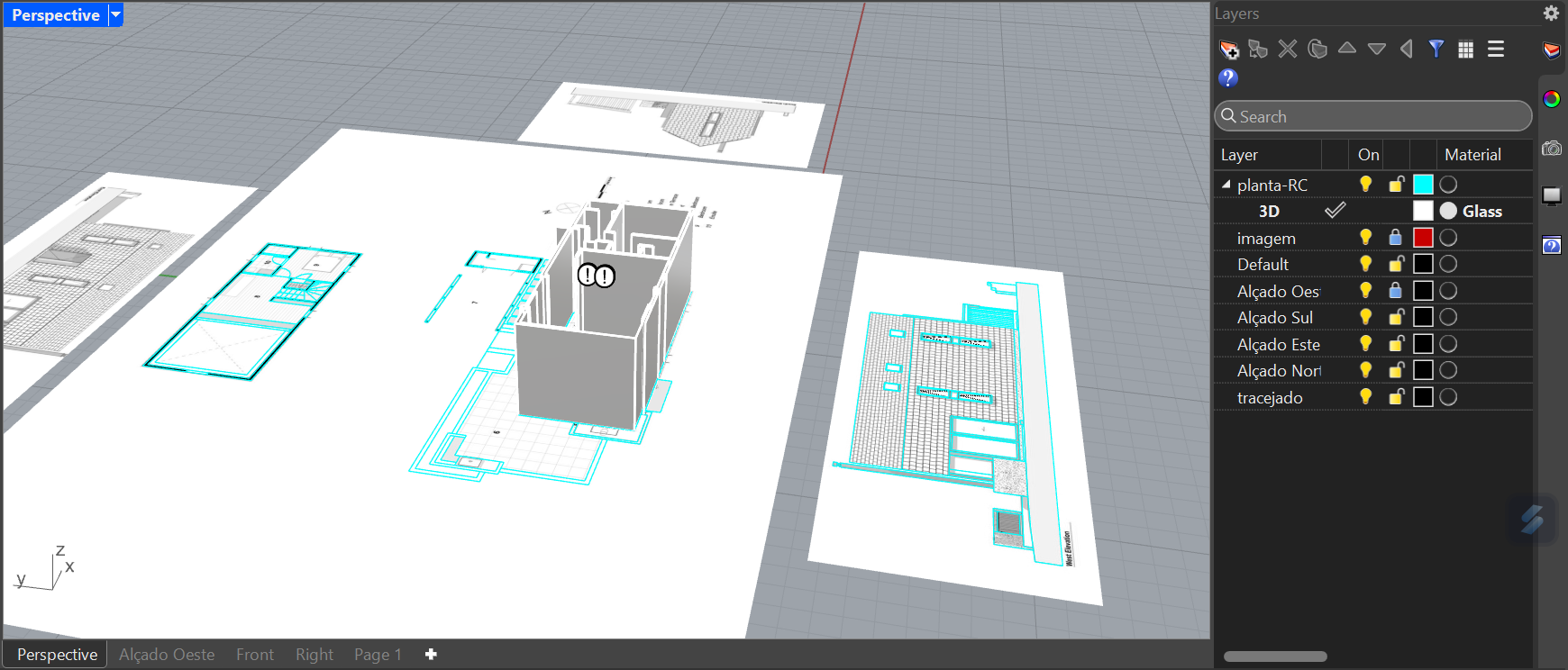Open the Perspective viewport dropdown arrow
Viewport: 1568px width, 670px height.
pos(115,15)
